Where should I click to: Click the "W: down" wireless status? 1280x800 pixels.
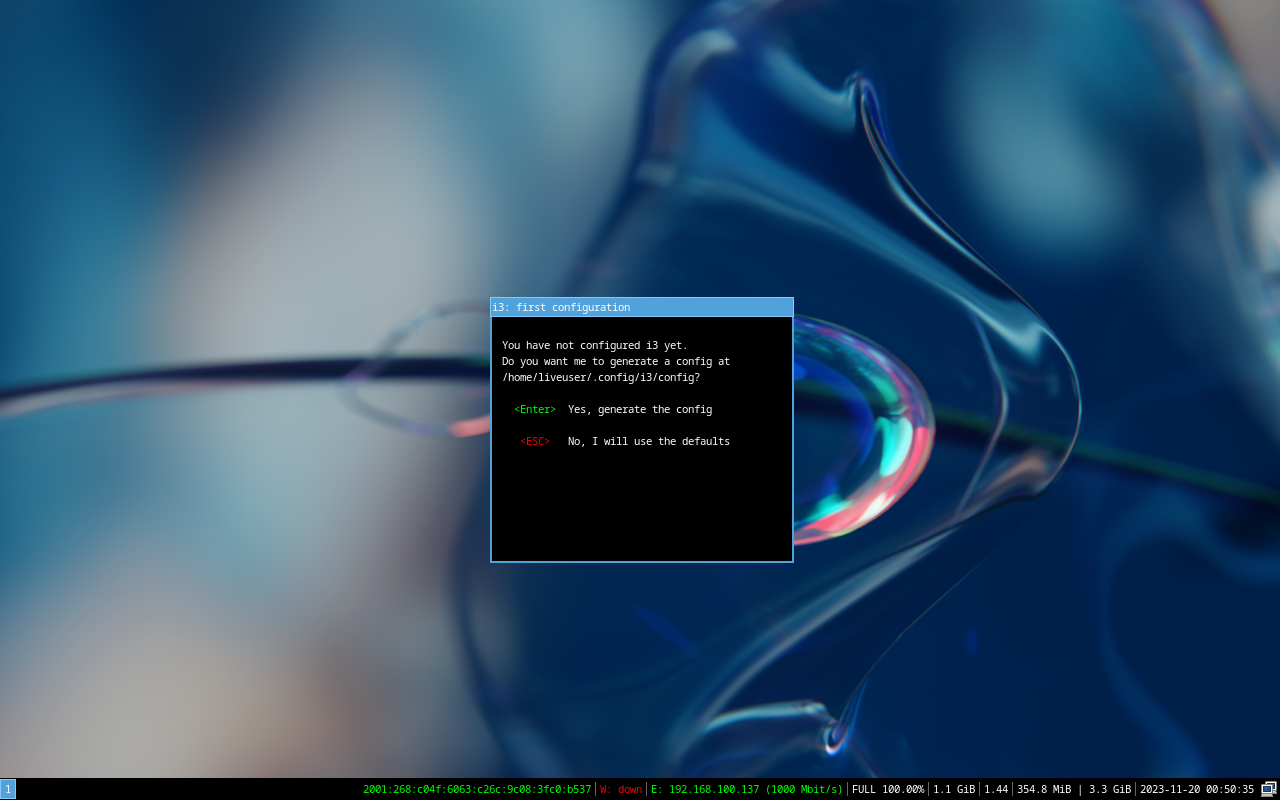pyautogui.click(x=621, y=789)
